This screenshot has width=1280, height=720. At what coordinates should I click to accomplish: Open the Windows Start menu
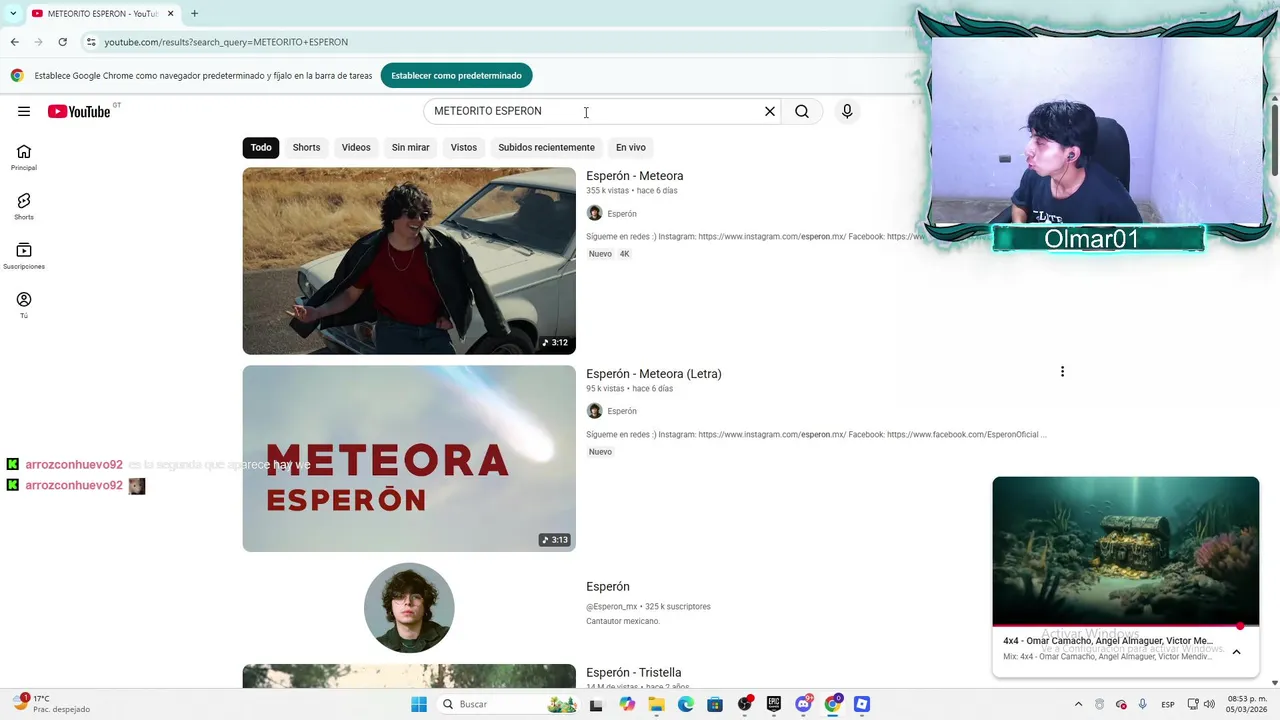click(x=419, y=704)
